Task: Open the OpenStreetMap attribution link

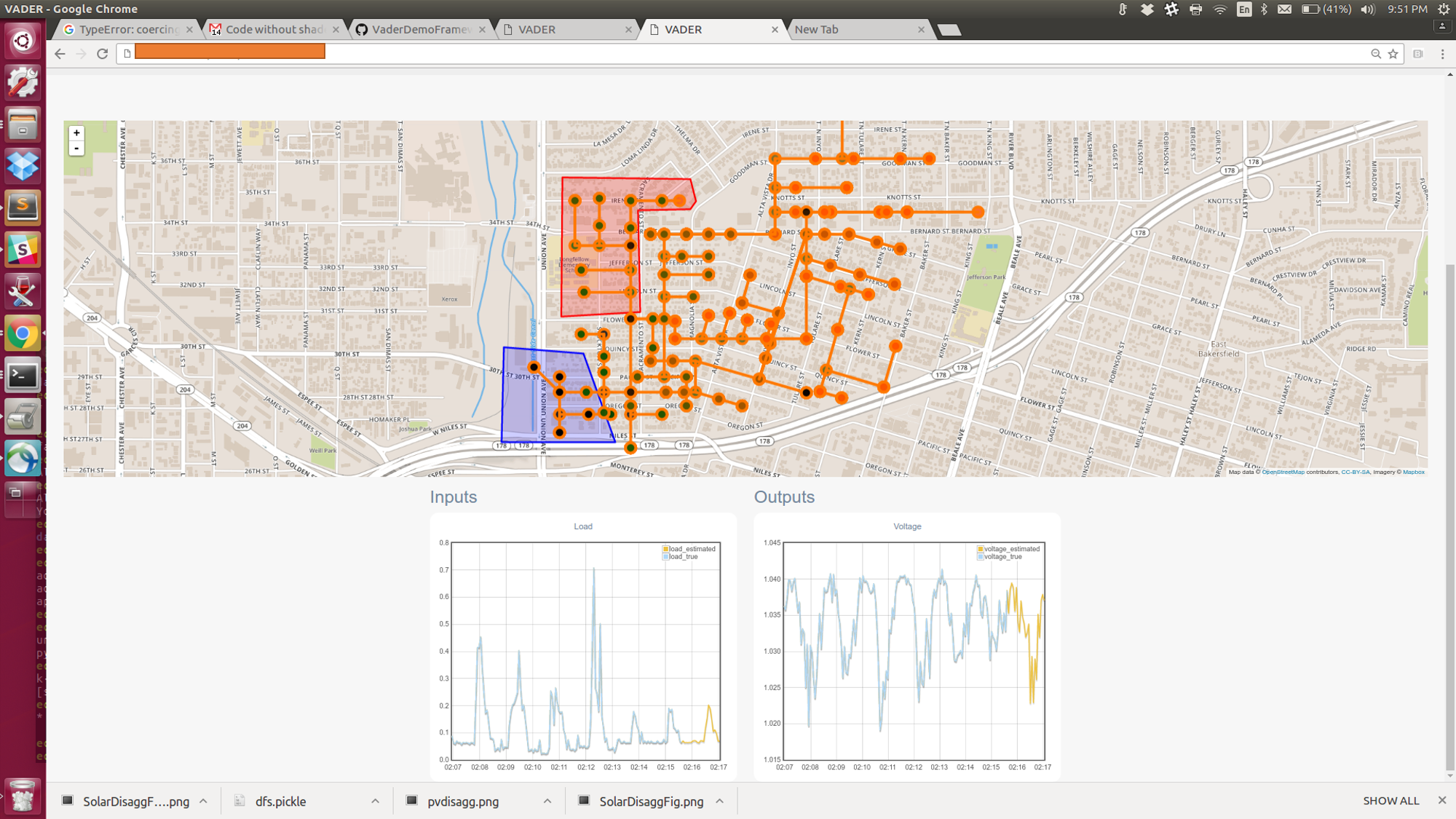Action: (x=1283, y=472)
